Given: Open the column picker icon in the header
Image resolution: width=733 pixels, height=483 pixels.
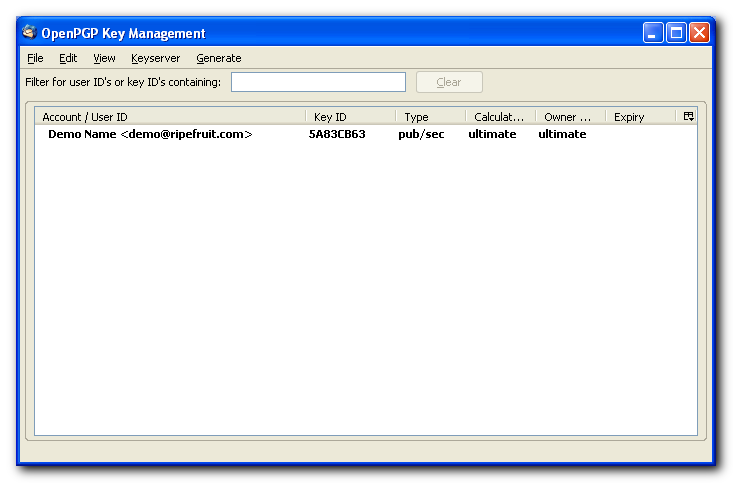Looking at the screenshot, I should (688, 117).
